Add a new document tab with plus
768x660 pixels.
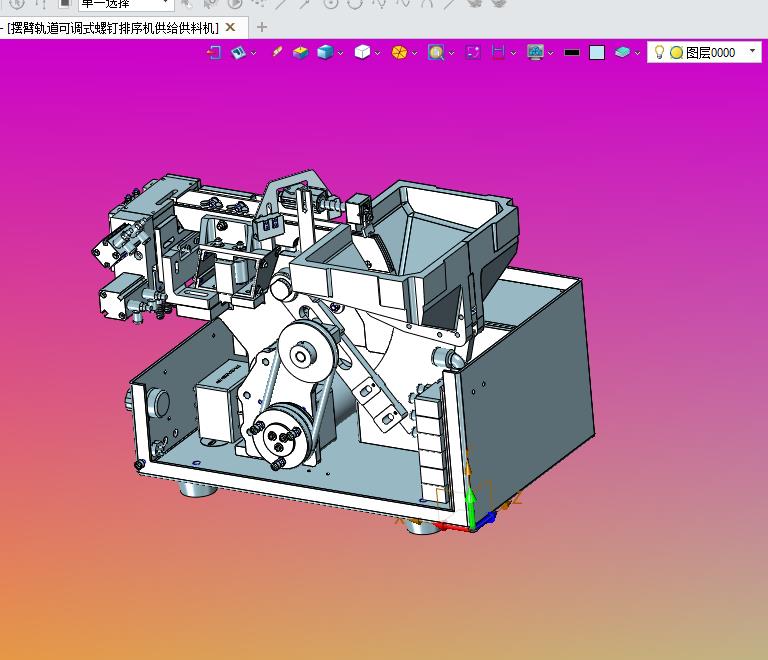tap(262, 27)
